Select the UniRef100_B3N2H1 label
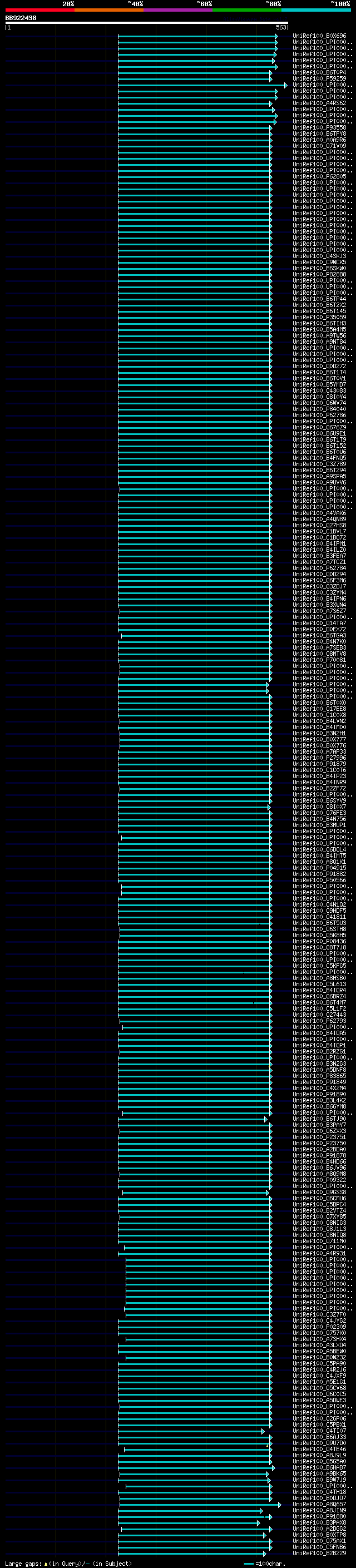356x1568 pixels. coord(319,734)
